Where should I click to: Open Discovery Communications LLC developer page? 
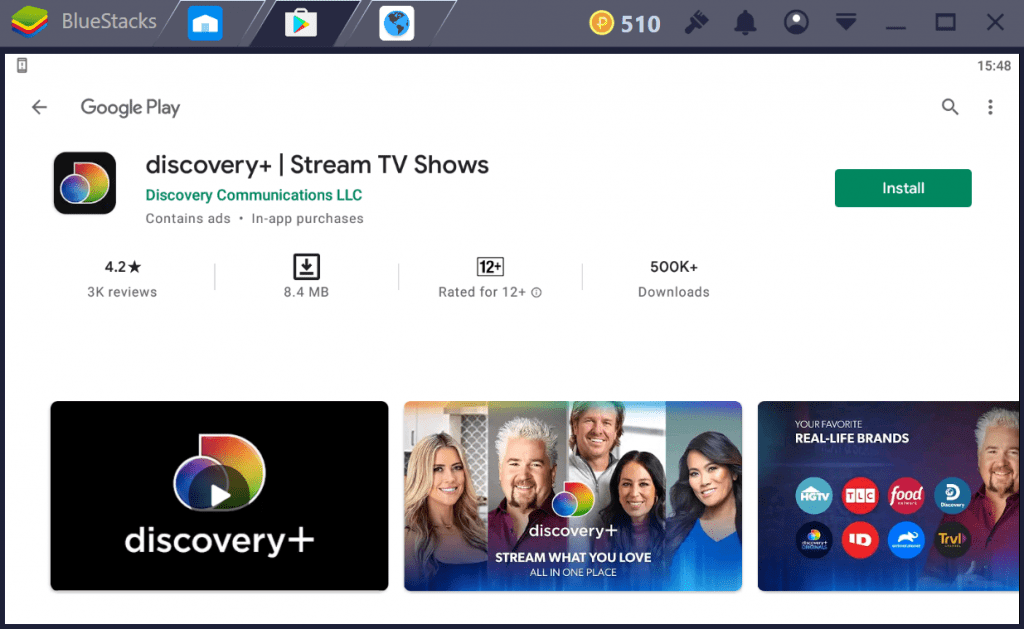coord(253,195)
